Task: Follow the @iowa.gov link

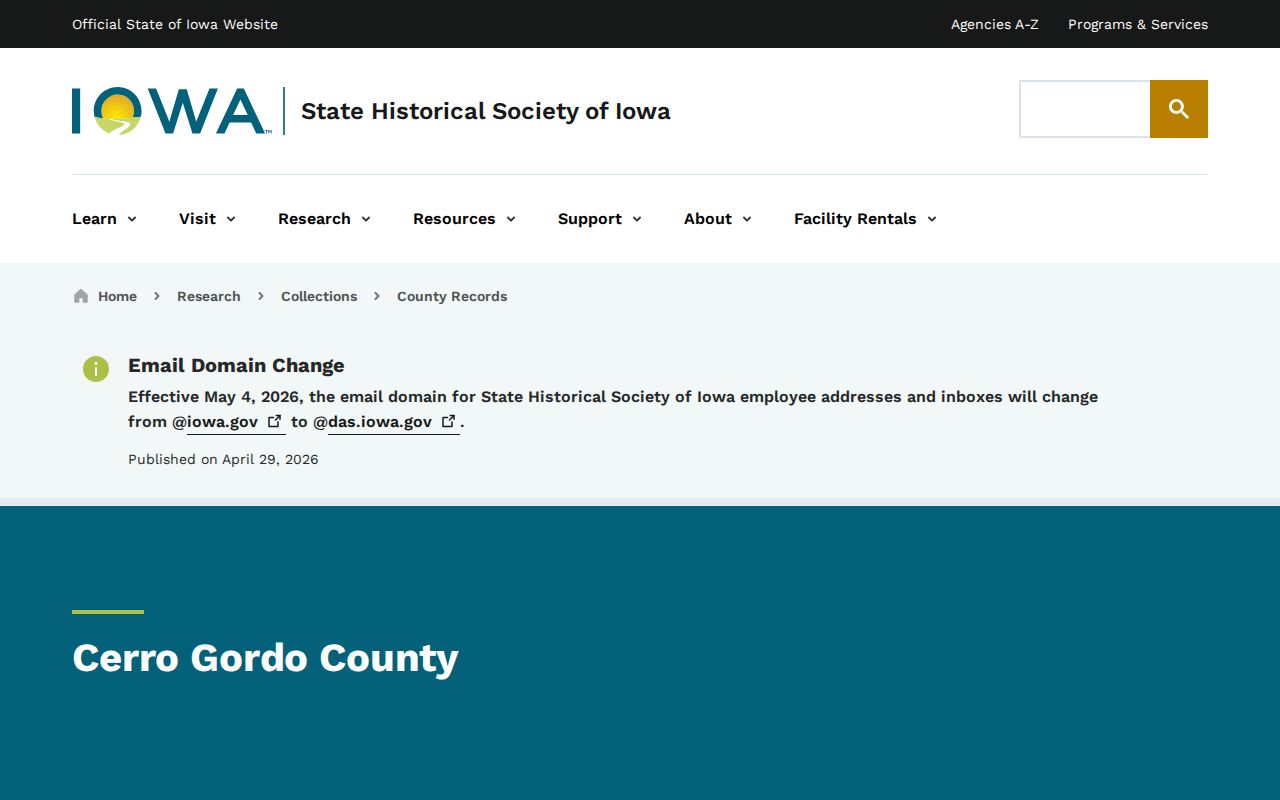Action: (x=236, y=422)
